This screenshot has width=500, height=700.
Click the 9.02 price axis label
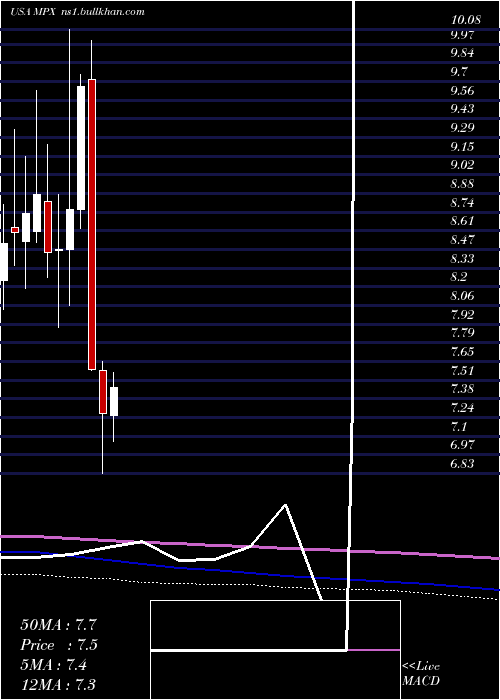(x=462, y=165)
